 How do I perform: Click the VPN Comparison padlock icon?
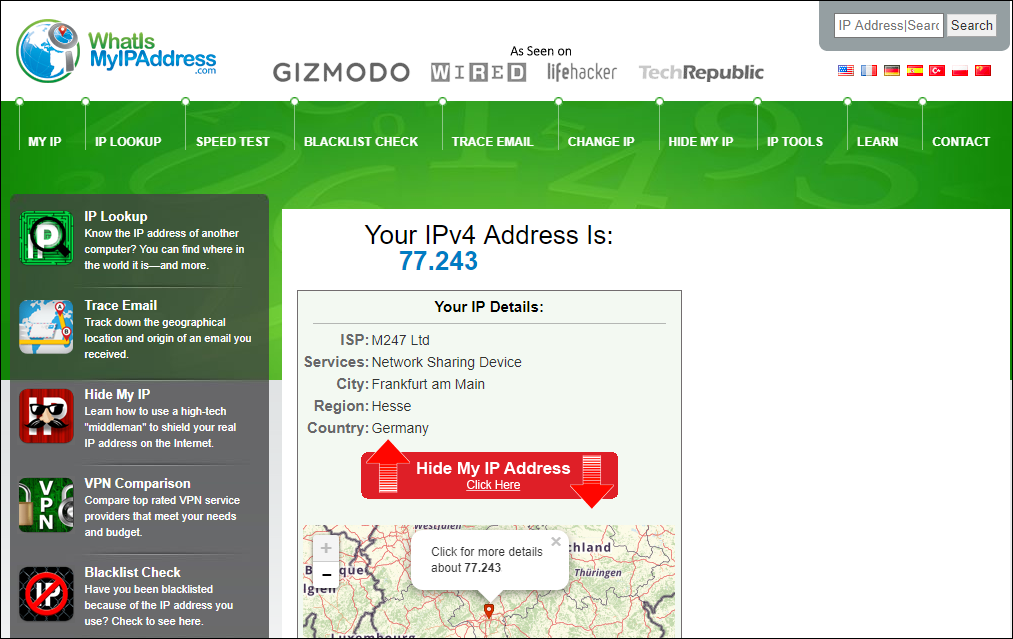pos(47,505)
